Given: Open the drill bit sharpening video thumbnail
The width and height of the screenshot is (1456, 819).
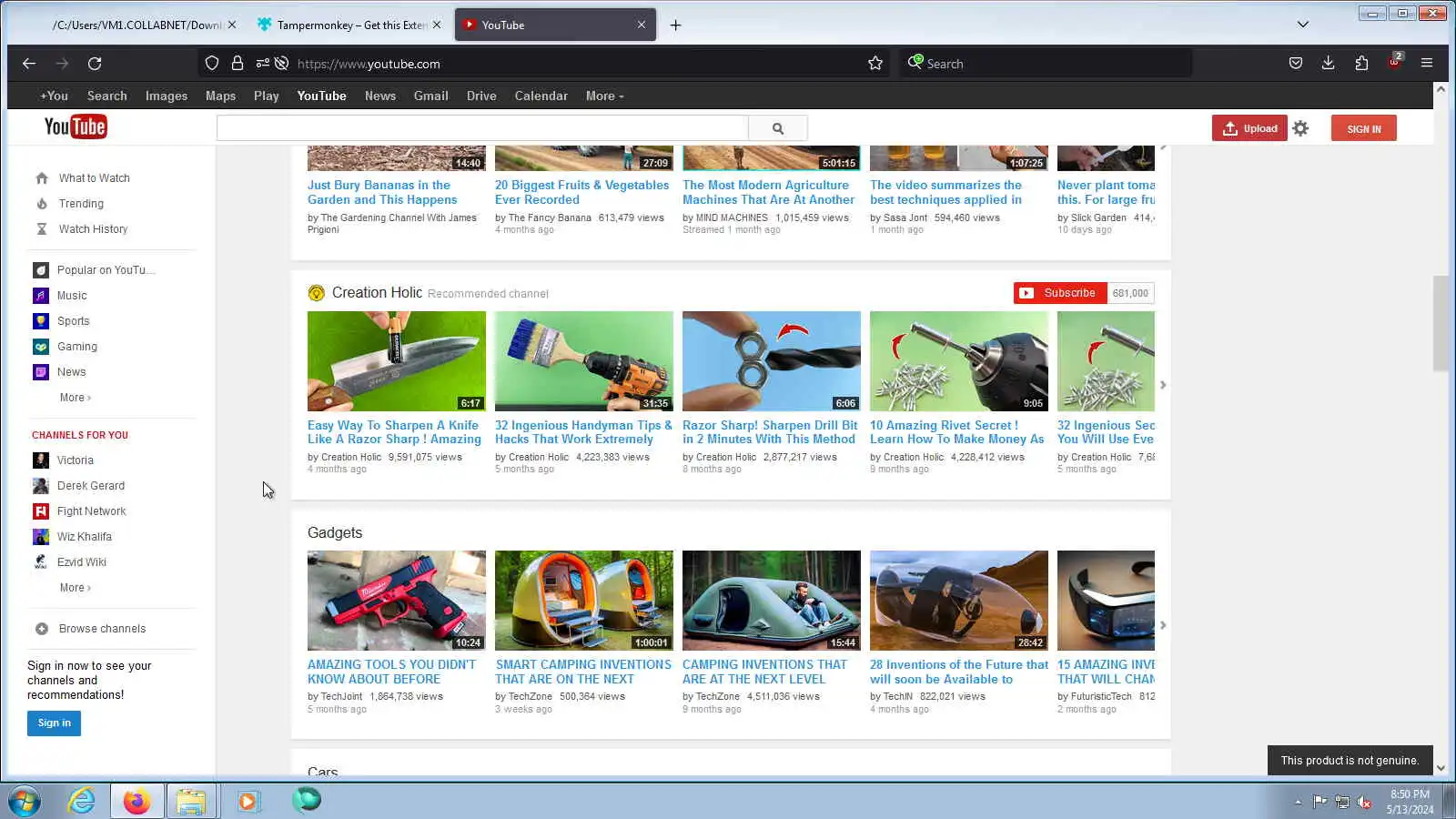Looking at the screenshot, I should coord(772,361).
